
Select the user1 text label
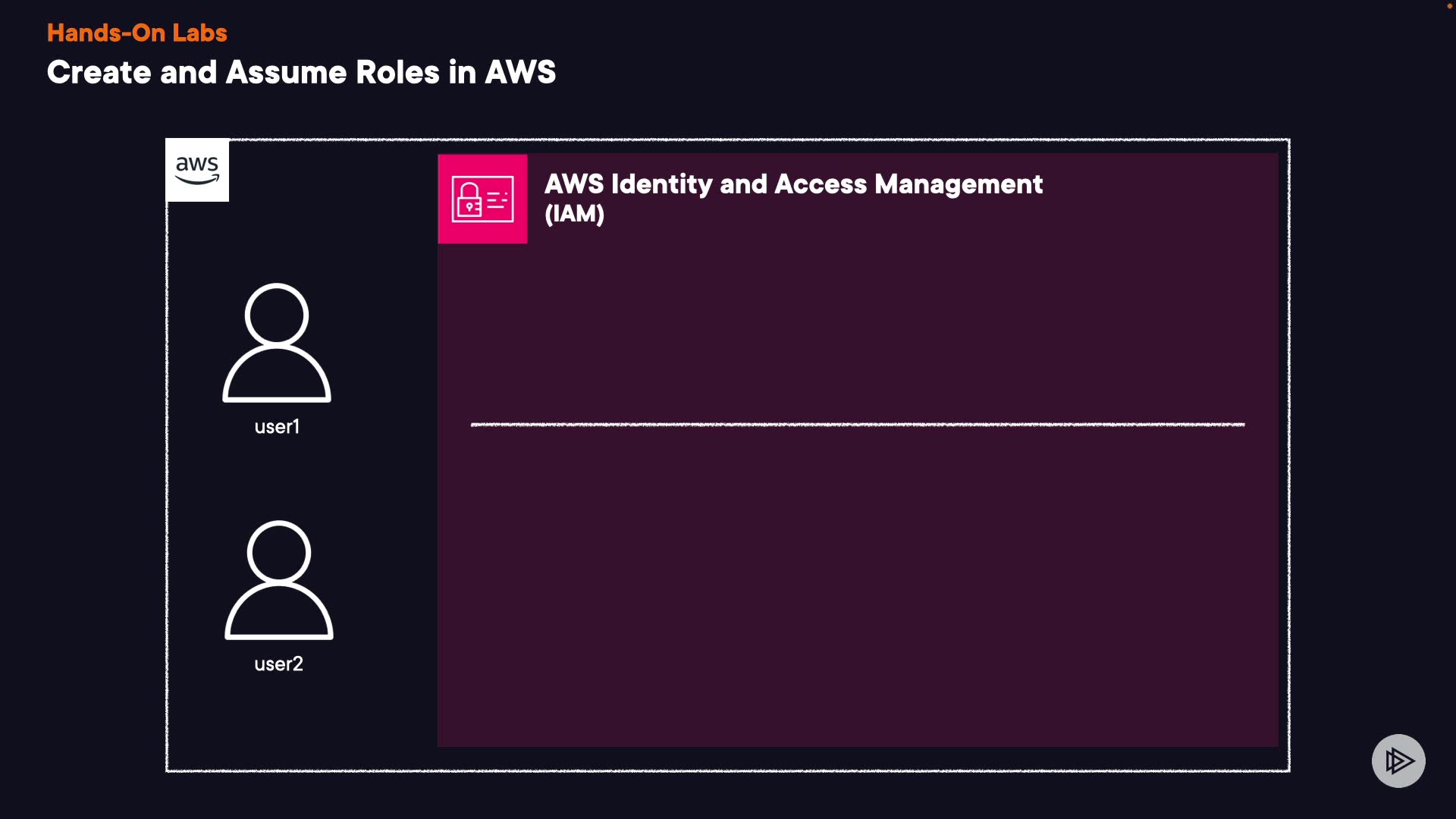click(x=277, y=427)
